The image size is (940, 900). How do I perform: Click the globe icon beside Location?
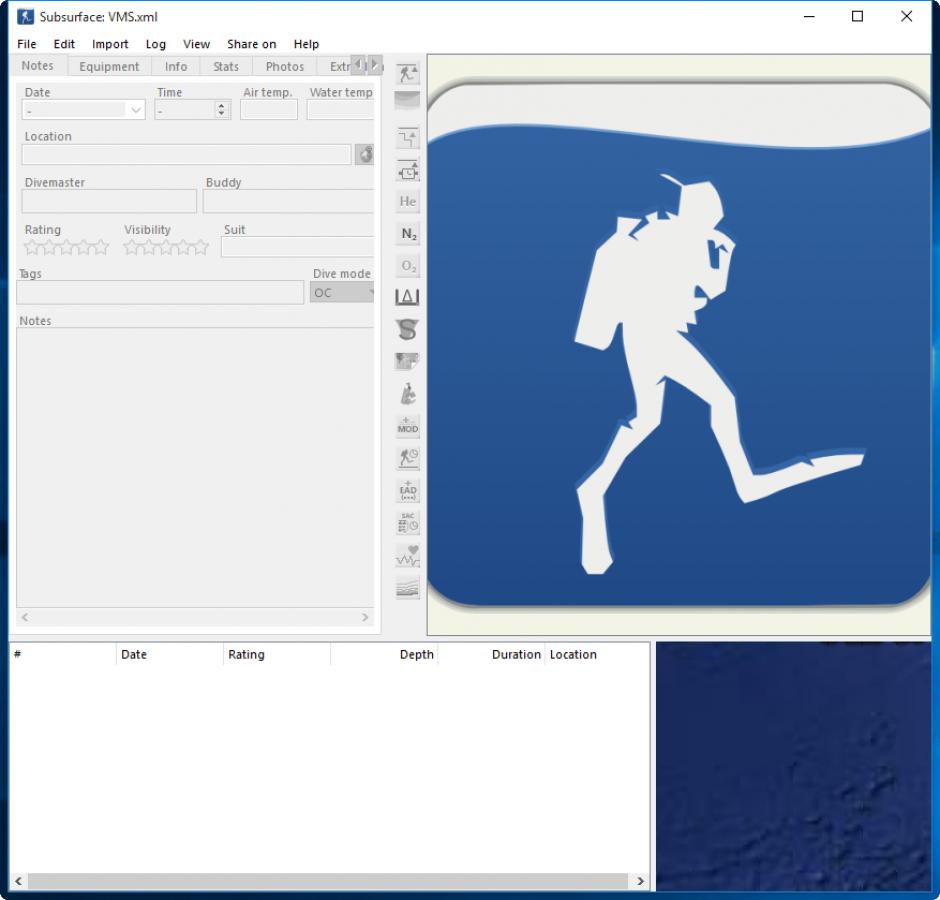tap(364, 154)
